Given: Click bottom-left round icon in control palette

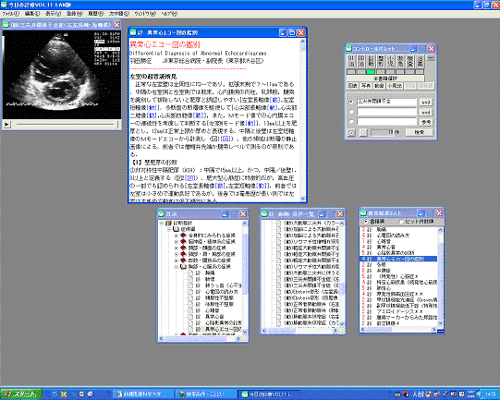Looking at the screenshot, I should pos(351,132).
